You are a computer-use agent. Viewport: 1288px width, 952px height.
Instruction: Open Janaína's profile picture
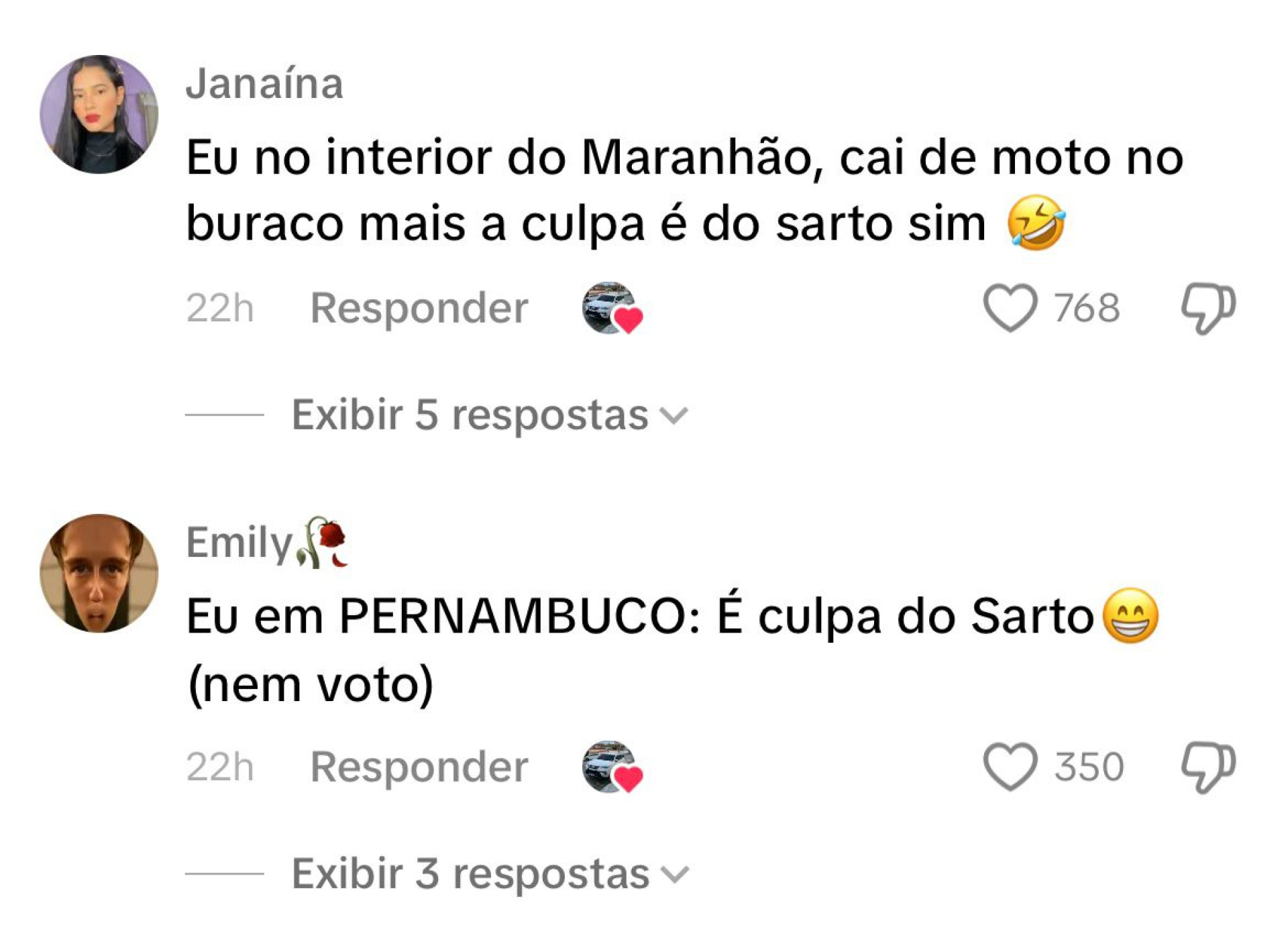[x=99, y=114]
